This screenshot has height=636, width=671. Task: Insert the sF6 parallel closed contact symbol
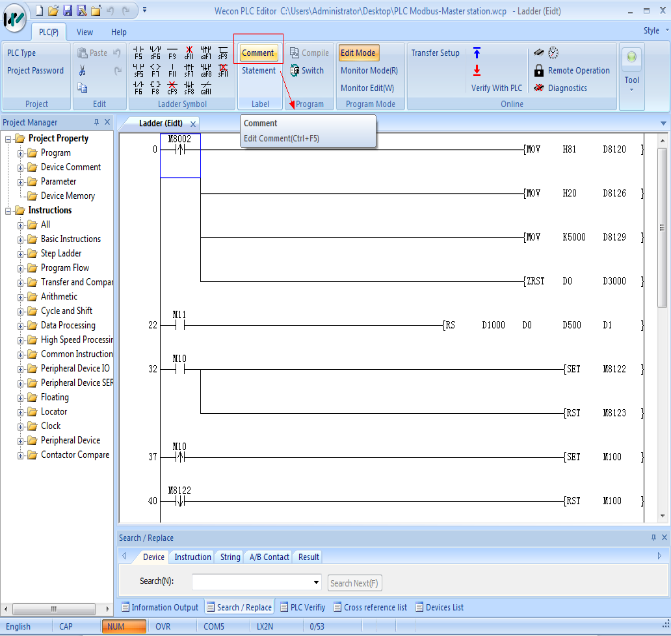pyautogui.click(x=155, y=53)
